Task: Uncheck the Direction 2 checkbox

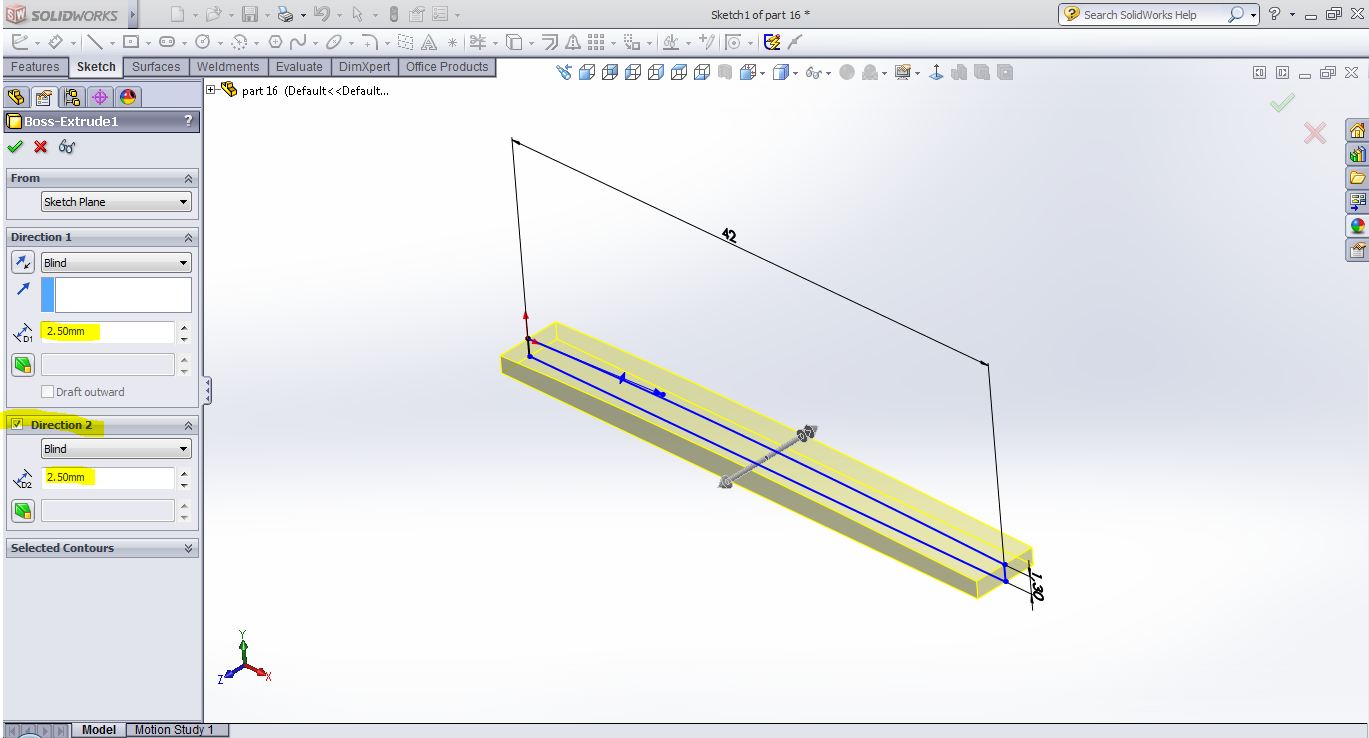Action: (17, 424)
